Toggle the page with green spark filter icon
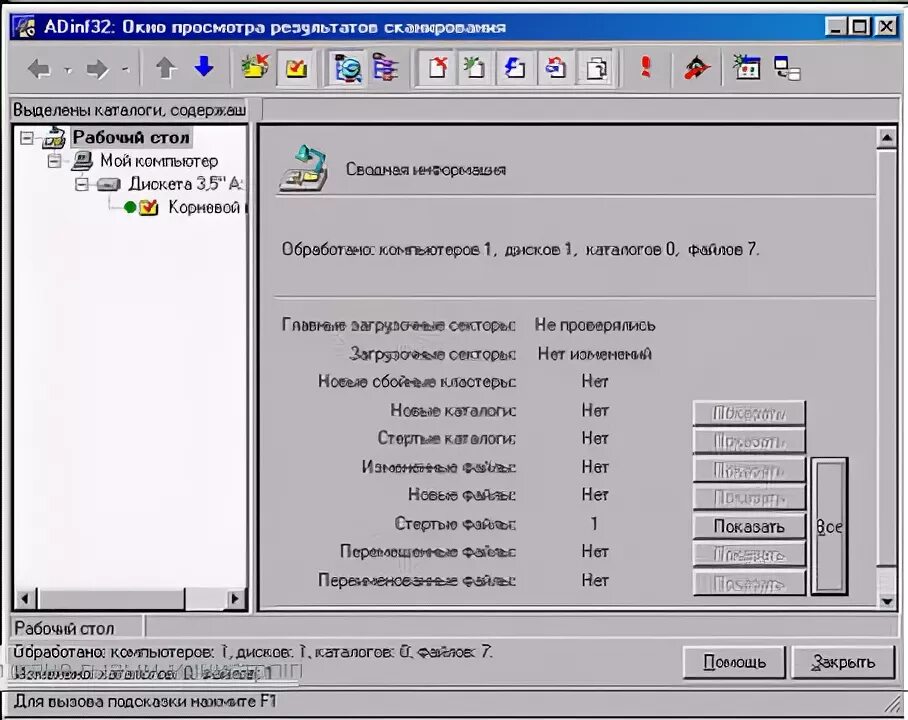Viewport: 908px width, 720px height. 475,68
